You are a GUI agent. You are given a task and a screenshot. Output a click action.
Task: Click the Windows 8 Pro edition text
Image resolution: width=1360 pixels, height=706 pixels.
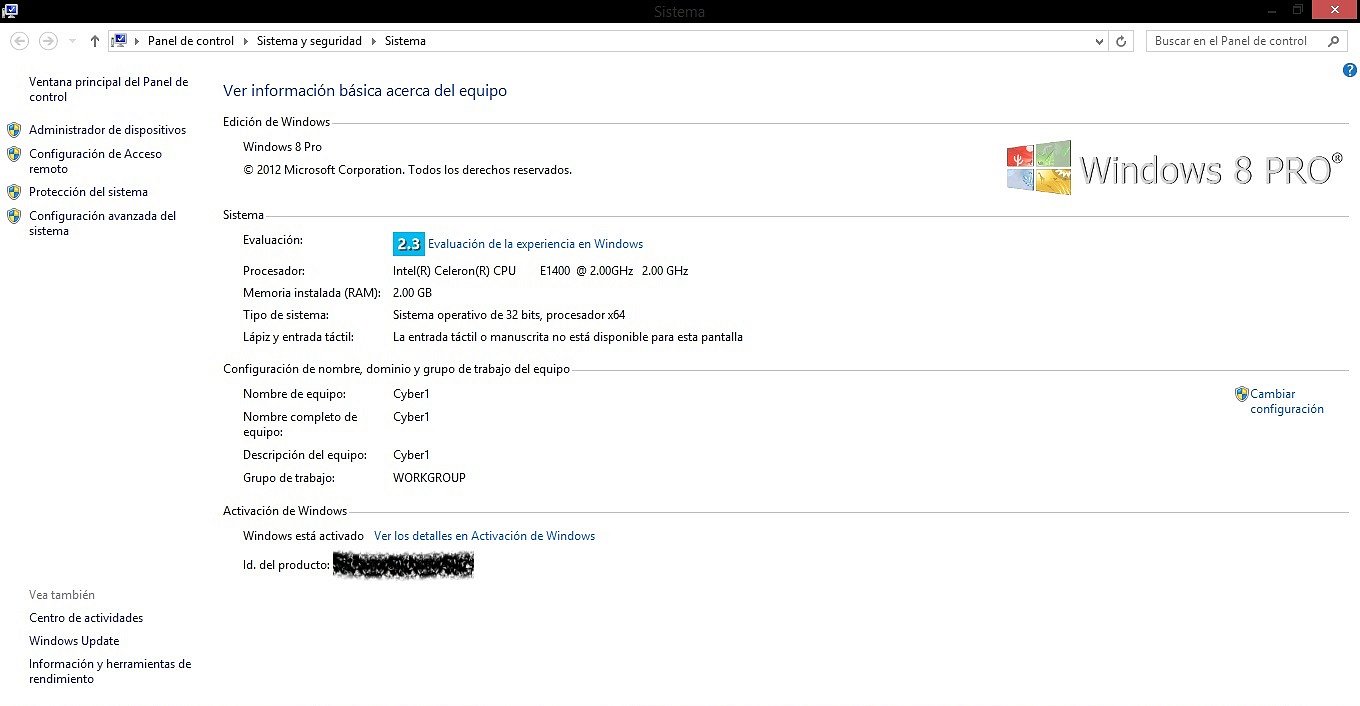pos(282,147)
